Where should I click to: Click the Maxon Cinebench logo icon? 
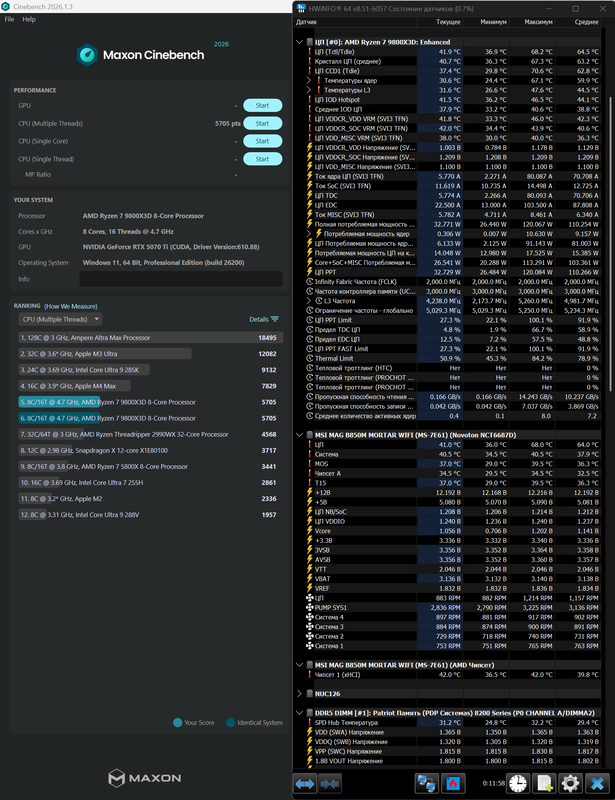pos(87,55)
